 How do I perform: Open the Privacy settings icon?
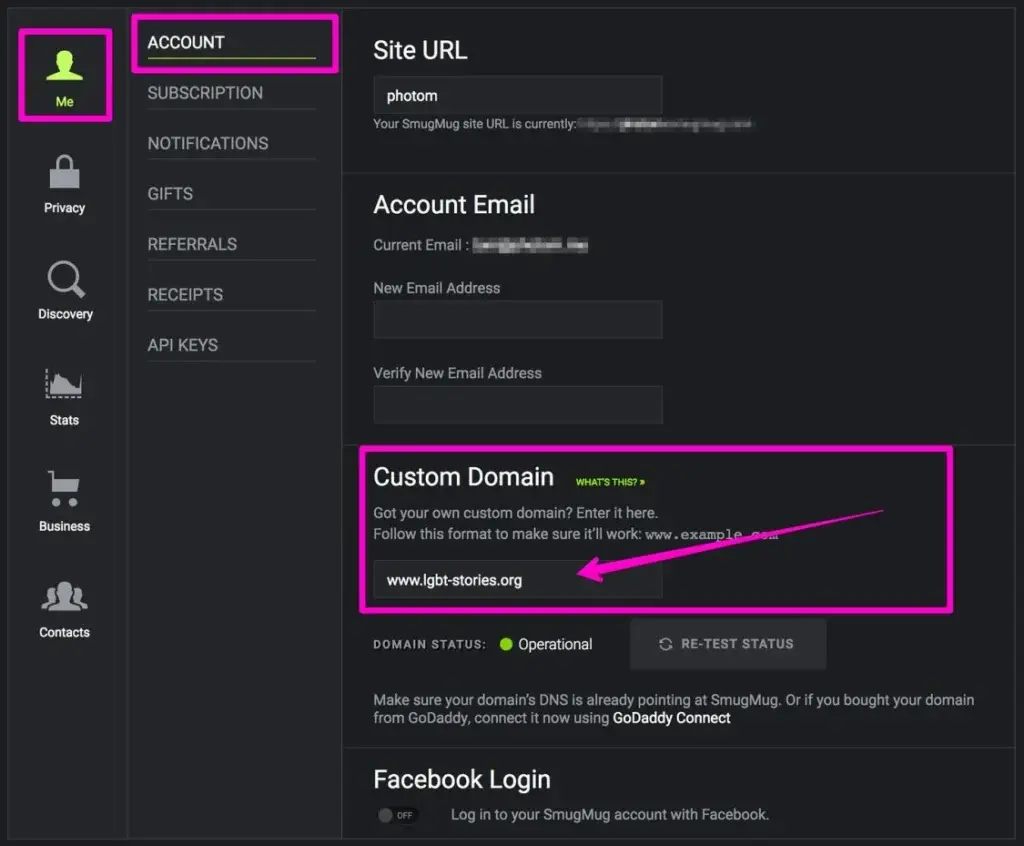click(x=64, y=173)
